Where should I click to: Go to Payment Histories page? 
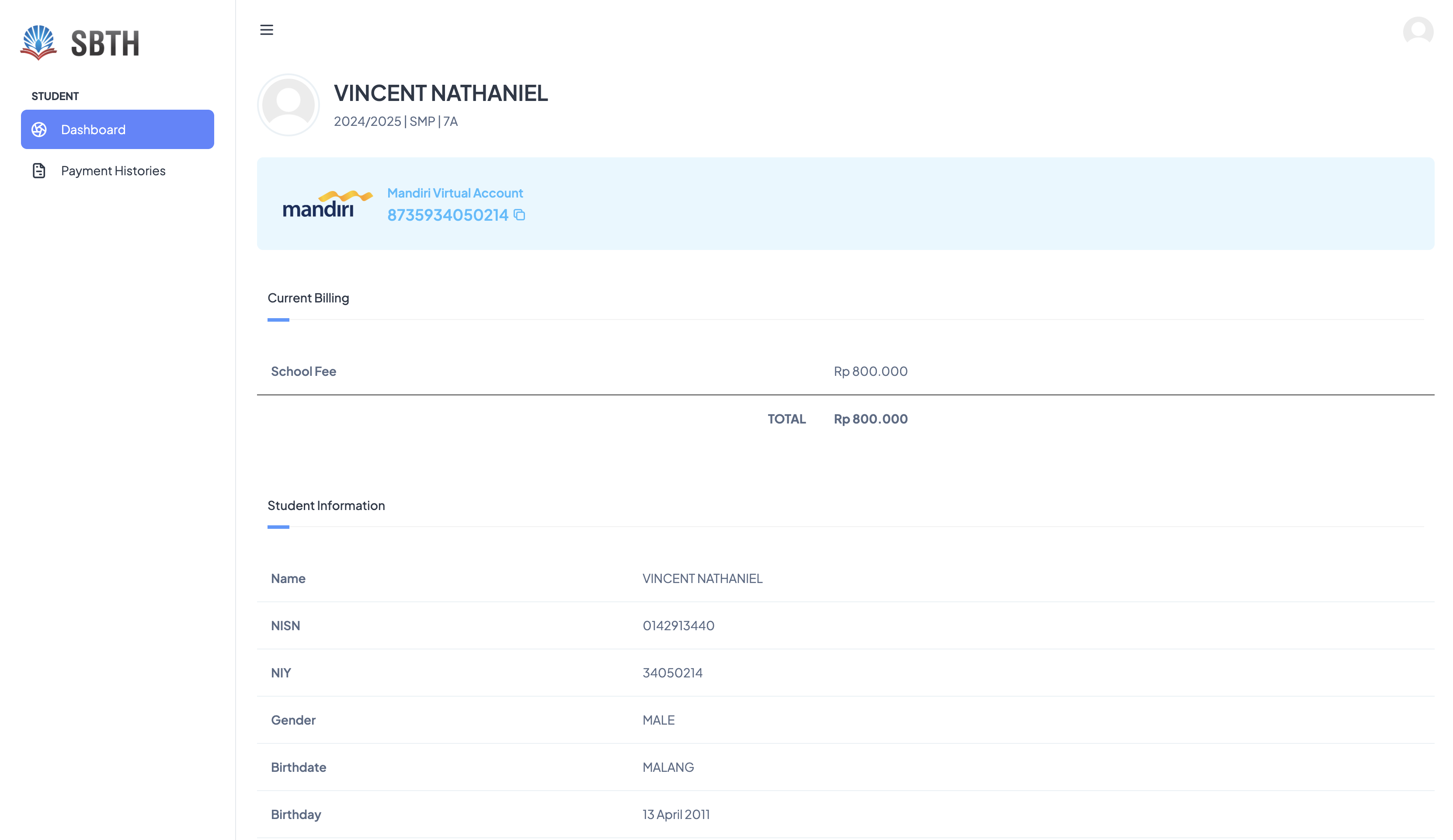113,170
